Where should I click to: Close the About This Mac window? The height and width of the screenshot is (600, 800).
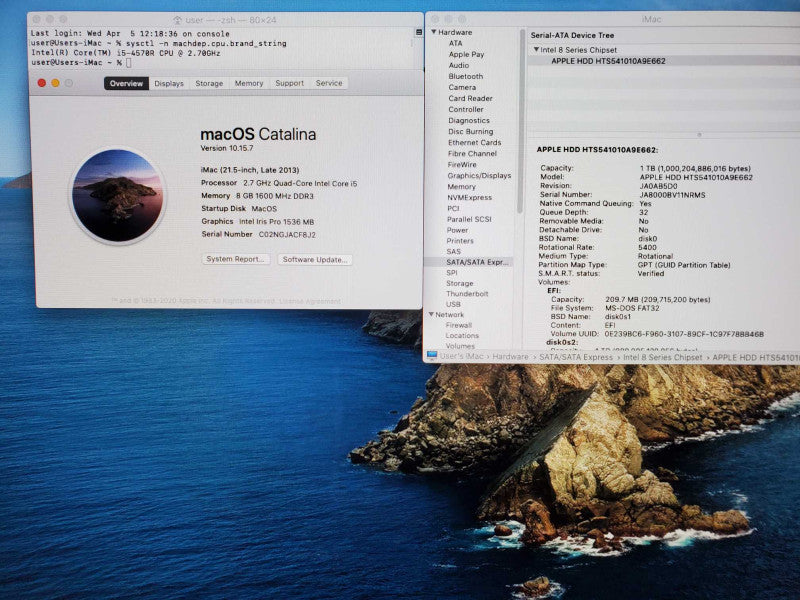click(x=42, y=83)
